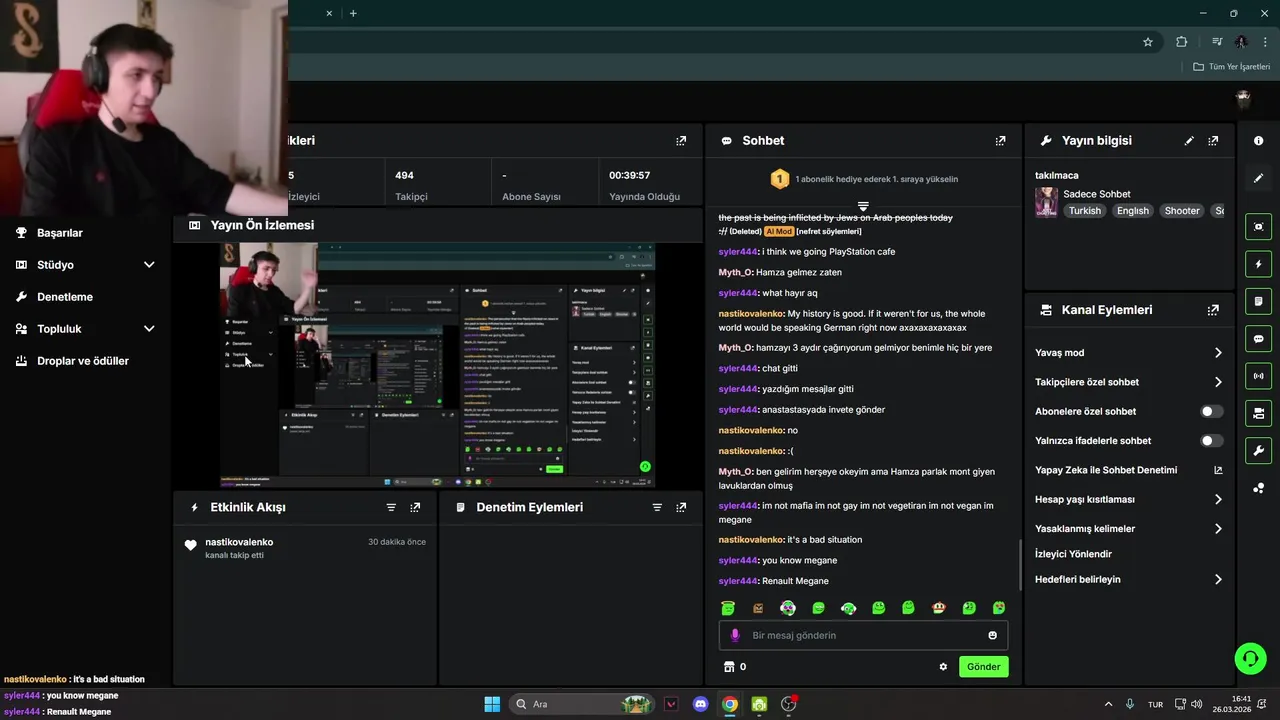Toggle the broadcast signal sidebar icon
The image size is (1280, 720).
tap(1258, 376)
